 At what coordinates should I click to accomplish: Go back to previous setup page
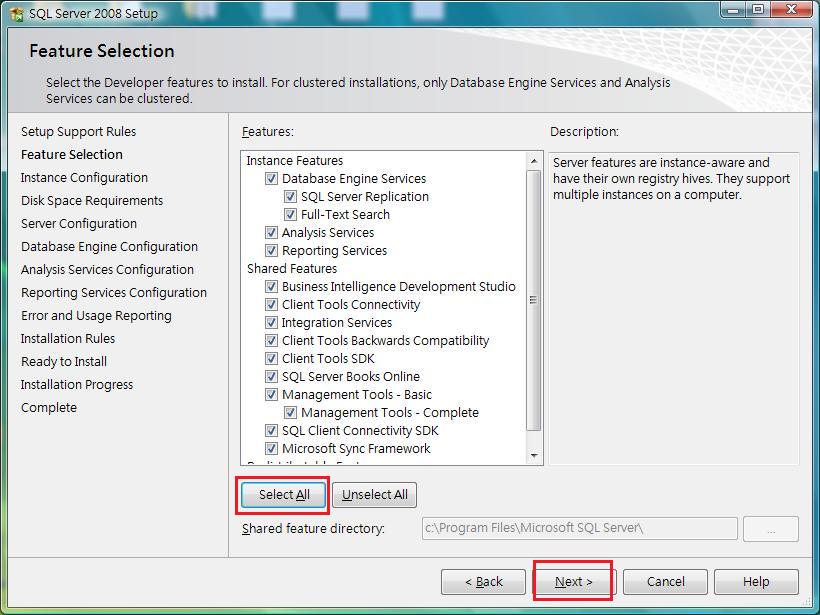pyautogui.click(x=483, y=582)
